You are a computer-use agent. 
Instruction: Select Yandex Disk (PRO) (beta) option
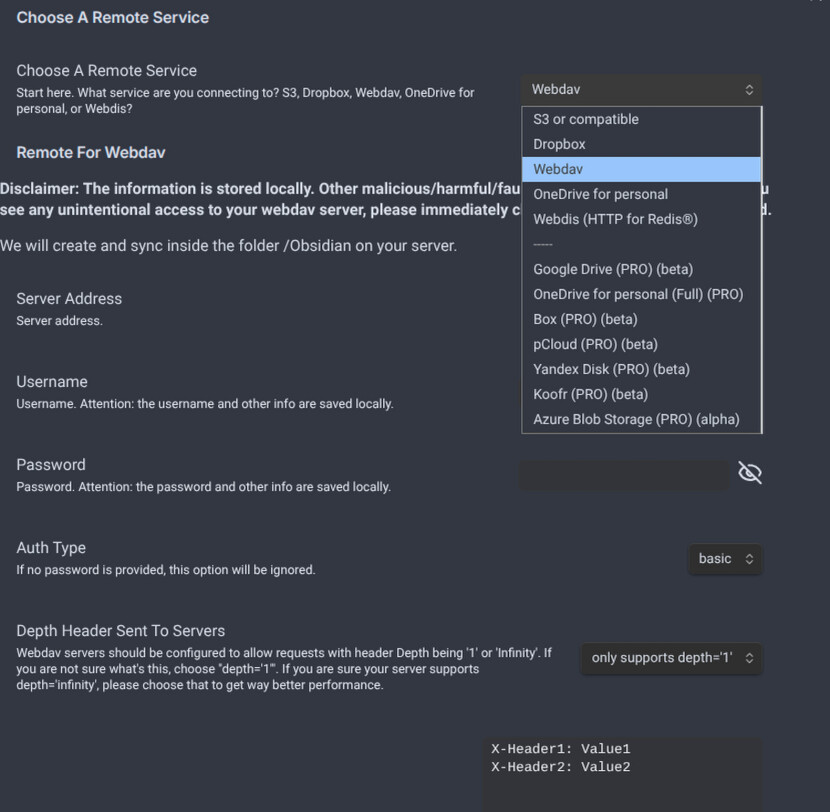611,369
